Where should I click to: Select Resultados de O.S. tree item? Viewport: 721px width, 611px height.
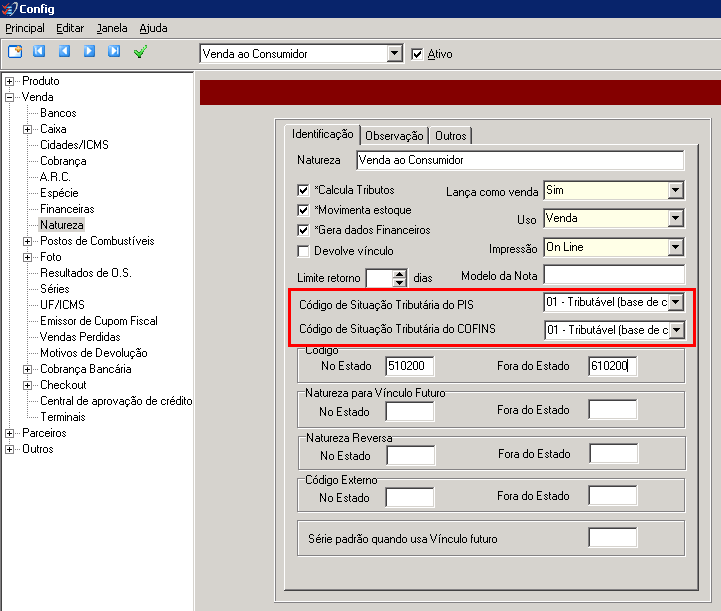tap(86, 273)
